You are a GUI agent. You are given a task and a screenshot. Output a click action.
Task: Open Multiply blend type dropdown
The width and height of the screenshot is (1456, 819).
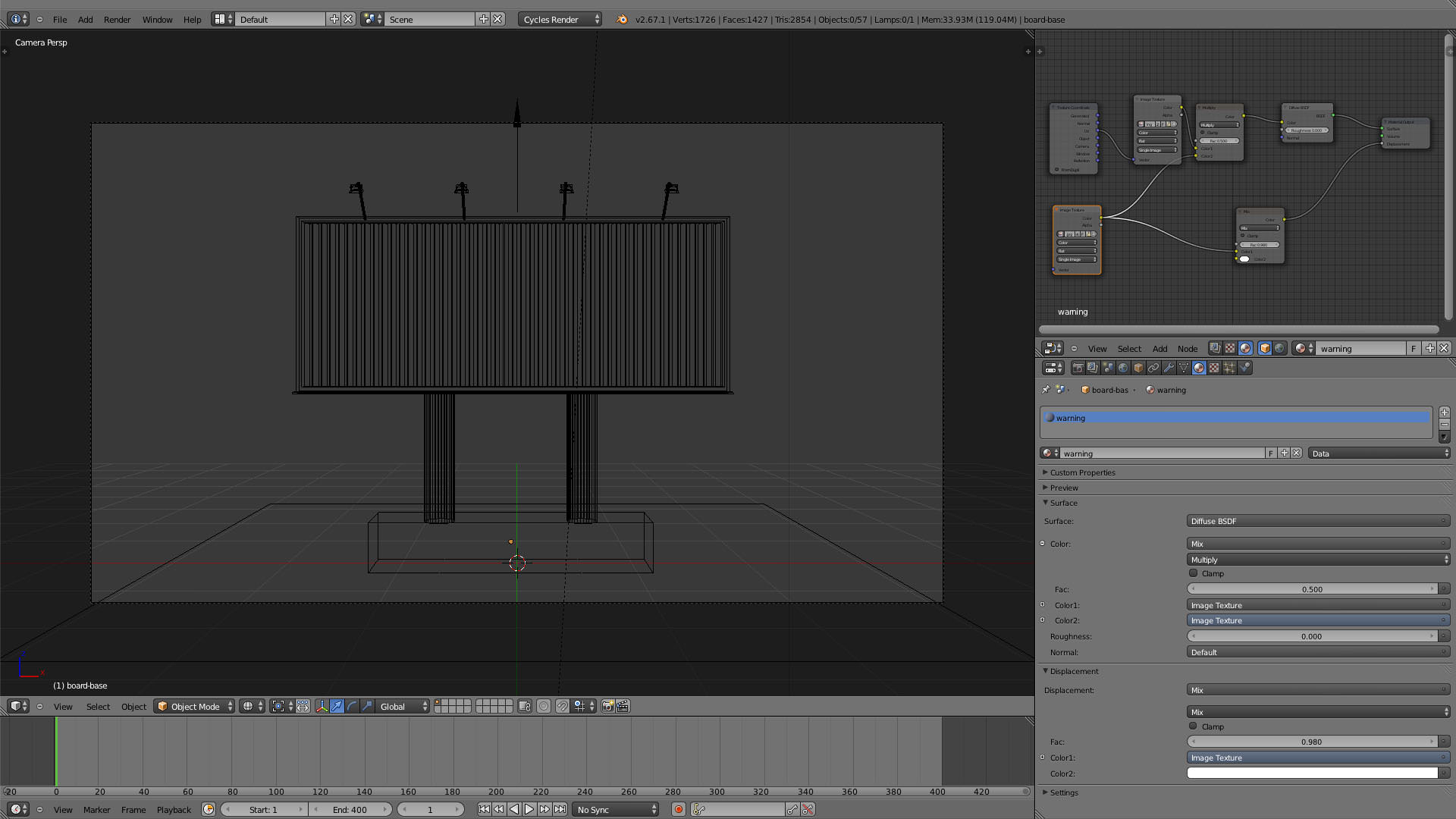pyautogui.click(x=1318, y=560)
